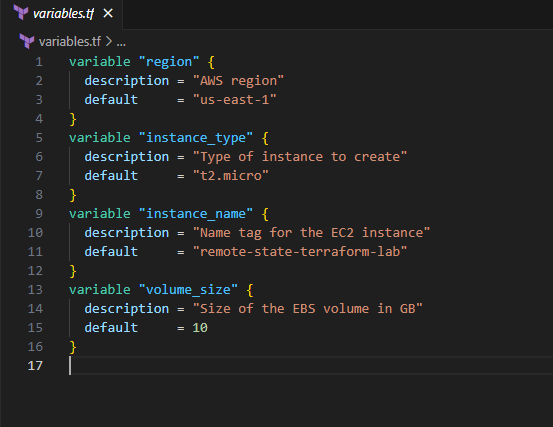Image resolution: width=553 pixels, height=427 pixels.
Task: Expand the breadcrumb chevron after variables.tf
Action: [x=109, y=42]
